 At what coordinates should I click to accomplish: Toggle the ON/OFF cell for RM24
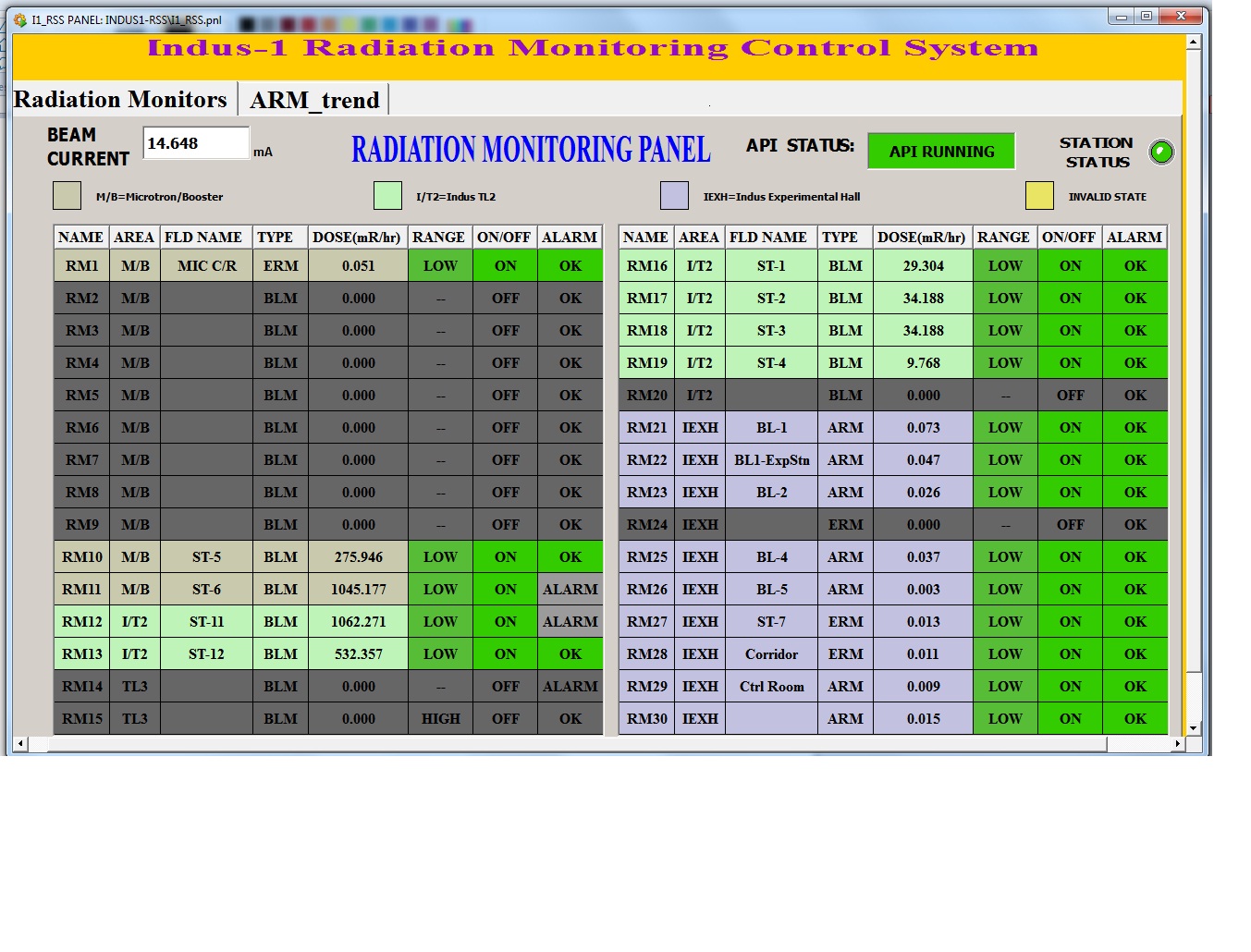(x=1070, y=524)
